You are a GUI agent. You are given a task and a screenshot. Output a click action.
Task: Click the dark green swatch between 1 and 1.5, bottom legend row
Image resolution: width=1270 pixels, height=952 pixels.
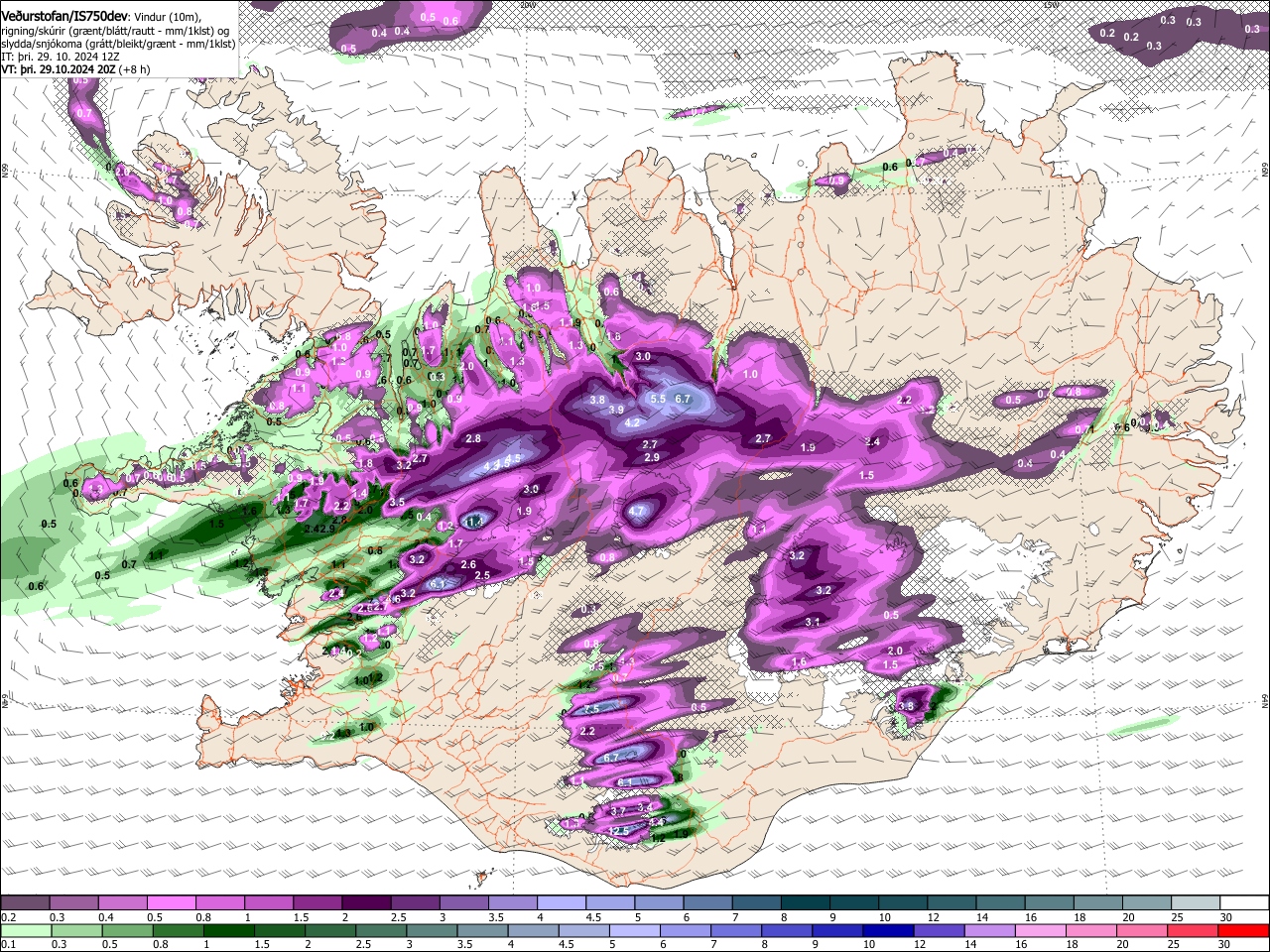(229, 930)
